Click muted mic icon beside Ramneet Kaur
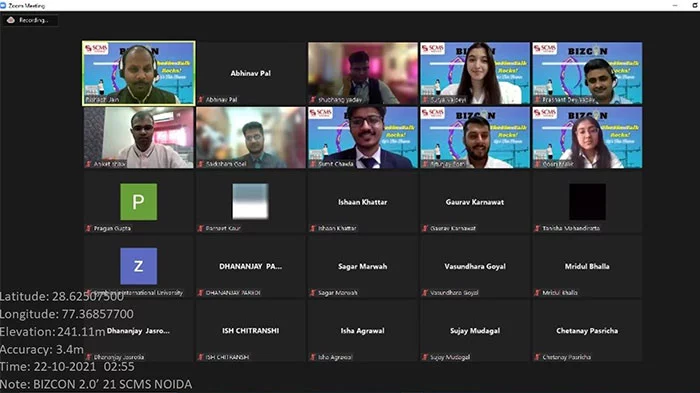The width and height of the screenshot is (700, 393). tap(201, 228)
